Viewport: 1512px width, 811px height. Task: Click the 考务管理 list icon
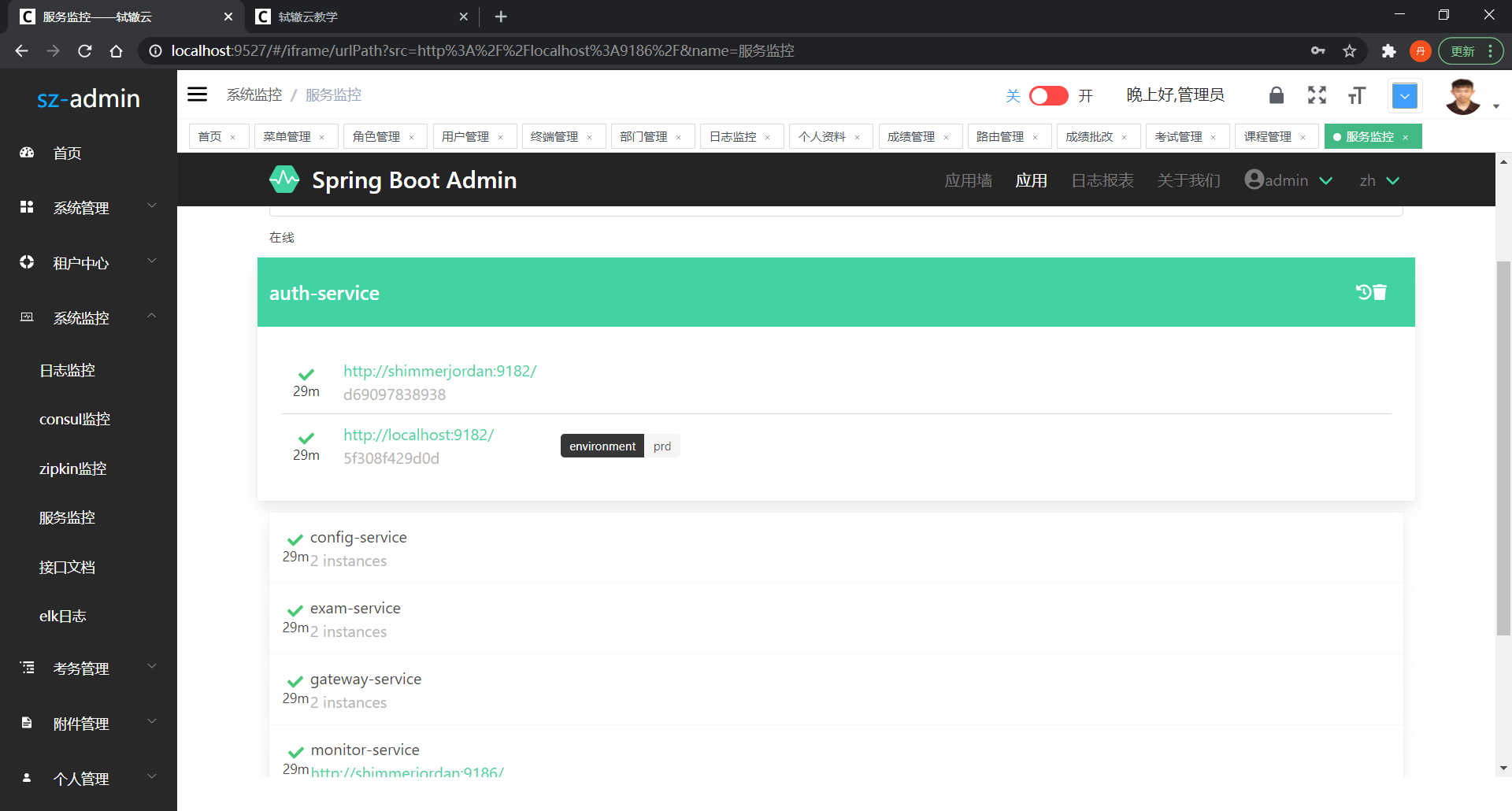click(x=27, y=667)
